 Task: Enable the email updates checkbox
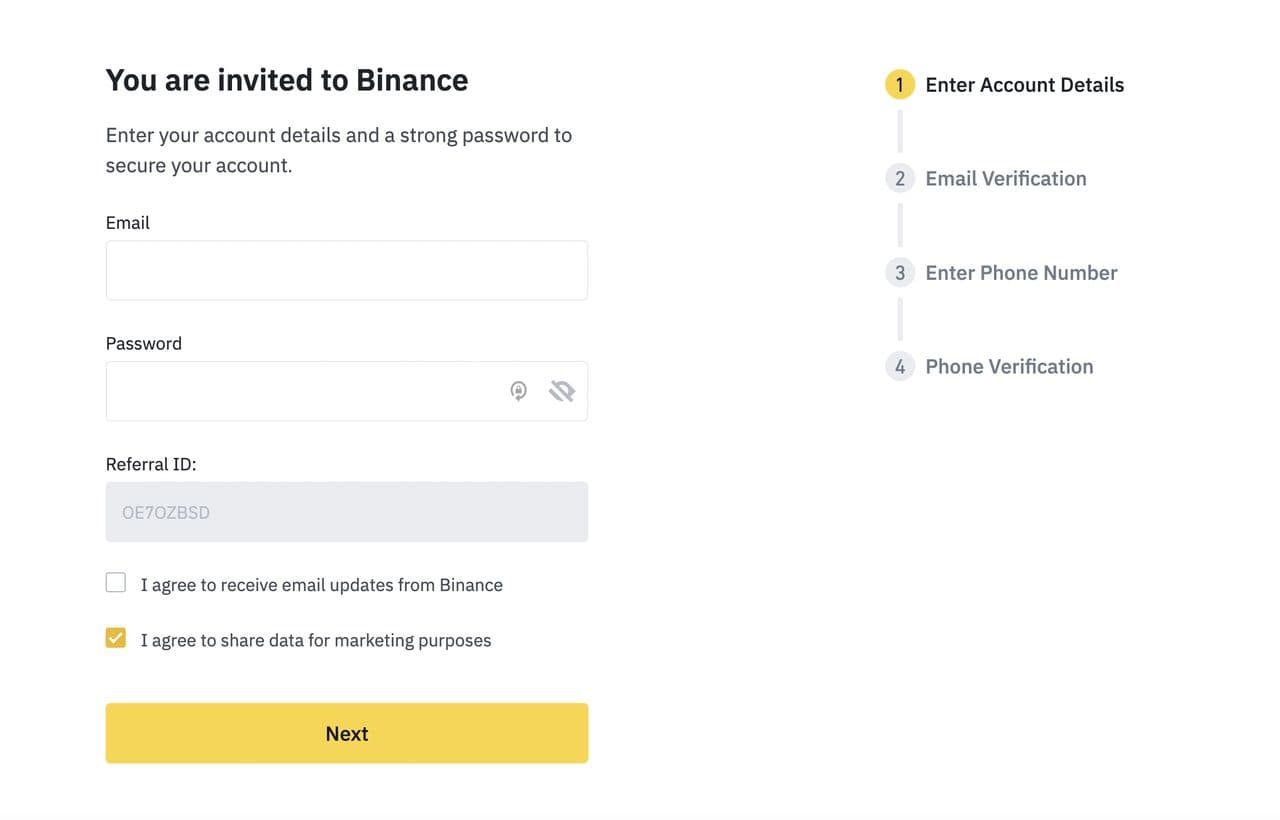tap(116, 583)
